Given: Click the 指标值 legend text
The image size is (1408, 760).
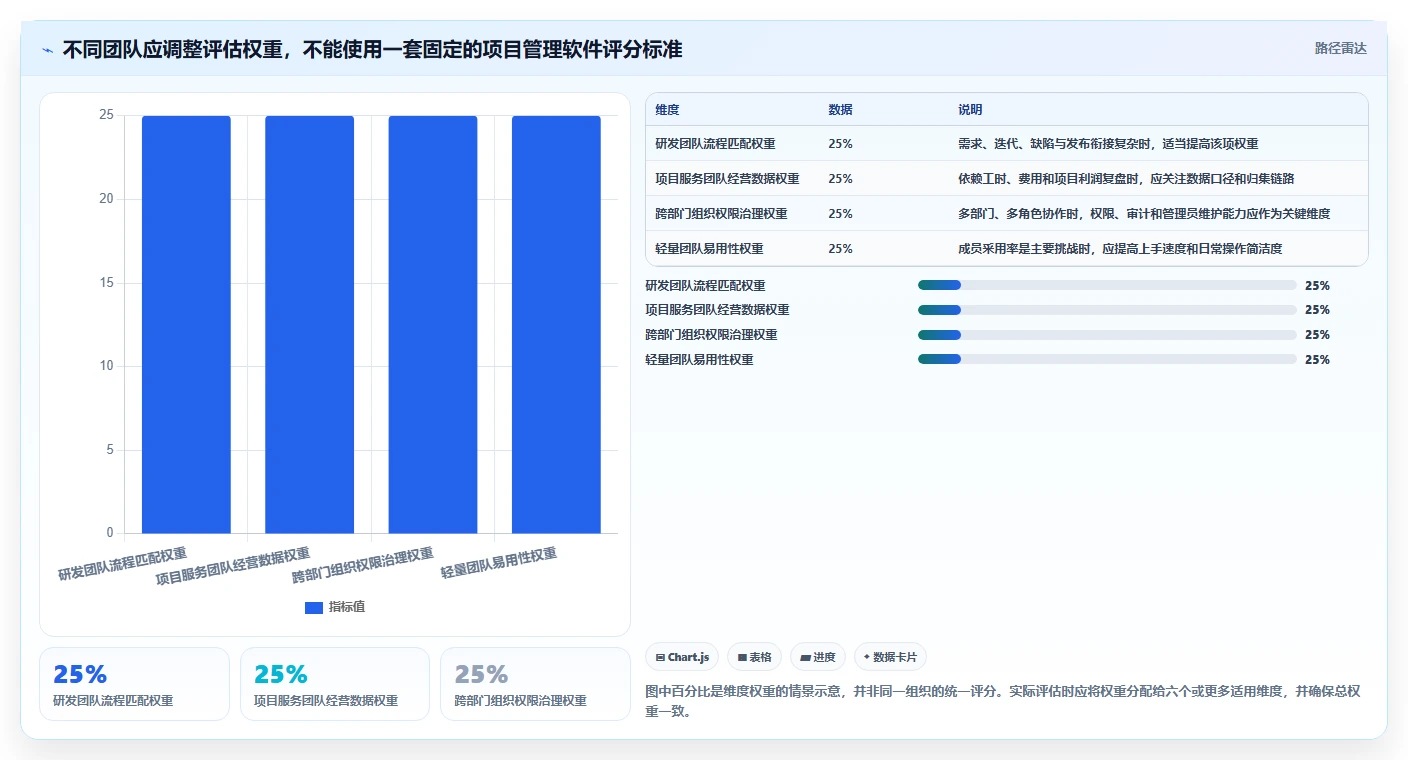Looking at the screenshot, I should point(347,607).
